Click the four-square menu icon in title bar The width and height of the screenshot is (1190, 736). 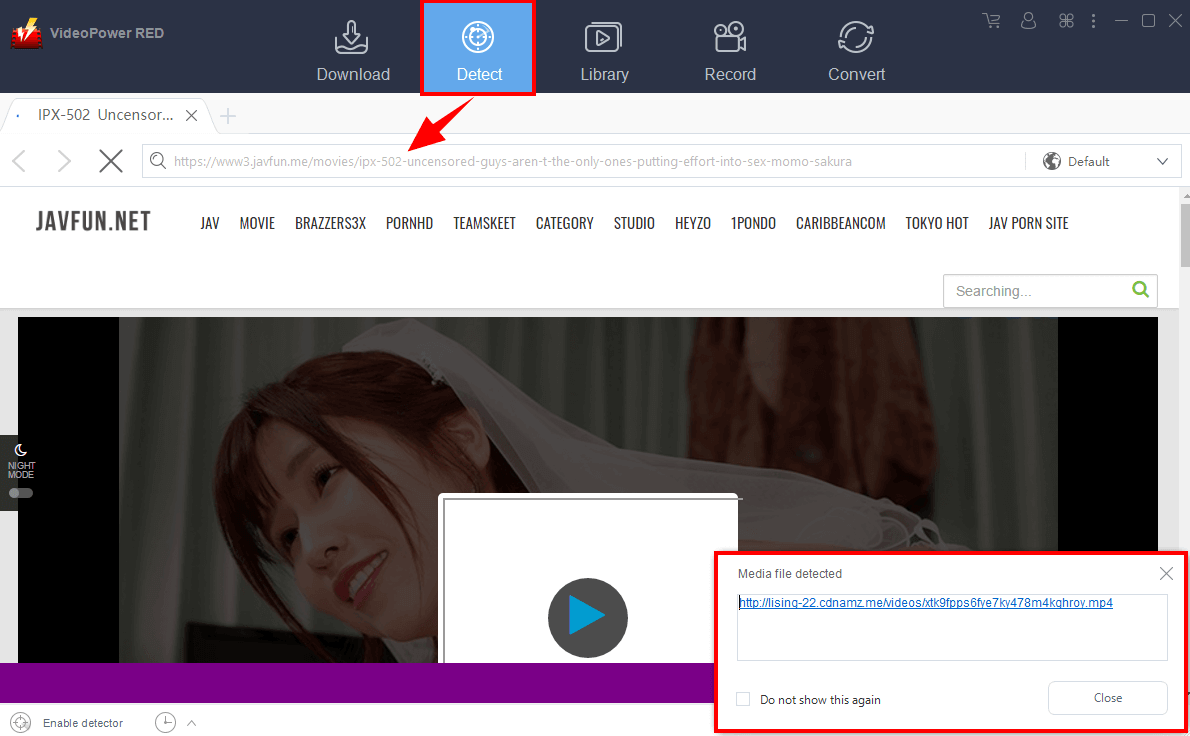[x=1066, y=20]
